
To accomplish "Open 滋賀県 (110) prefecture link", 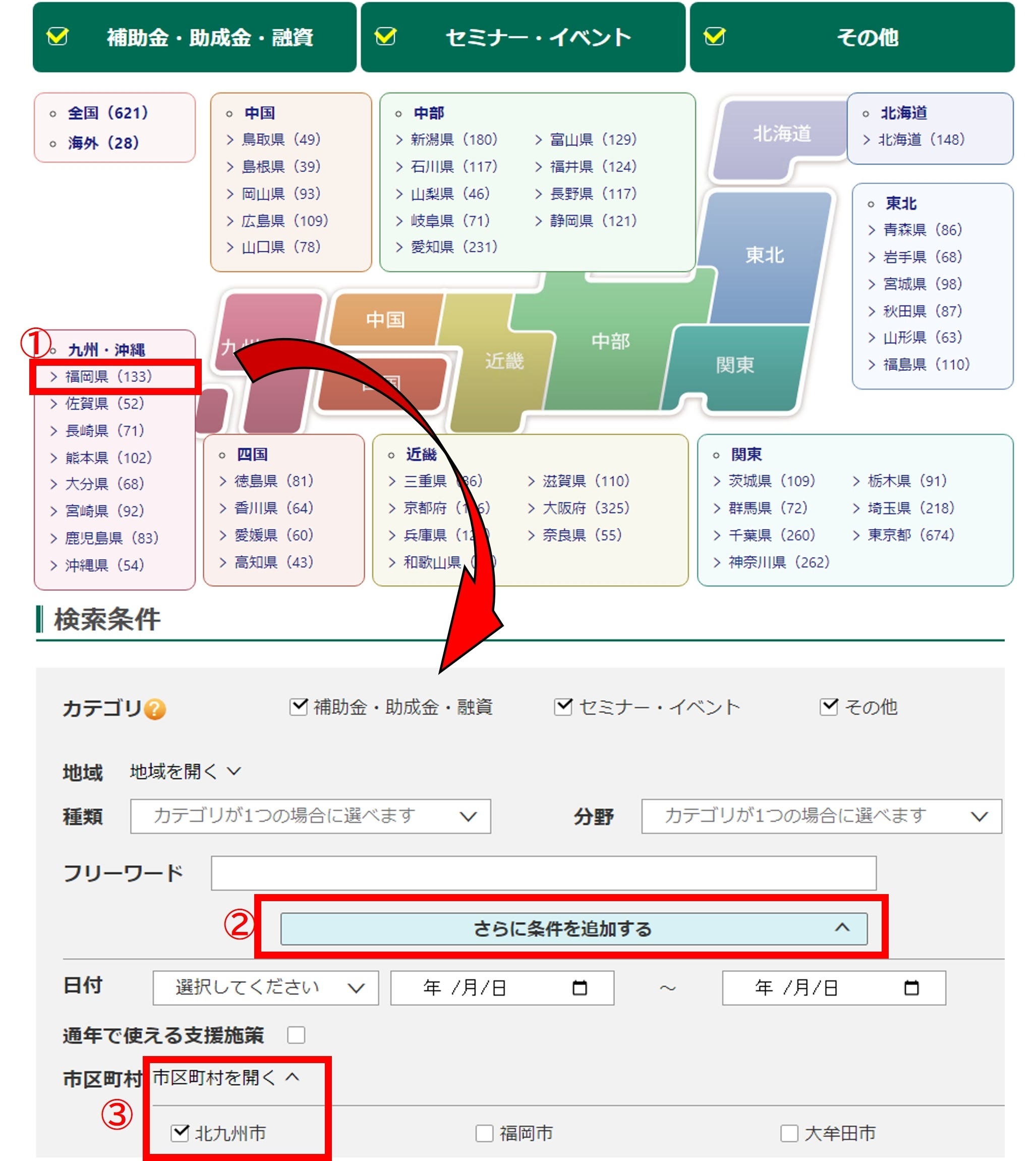I will point(586,481).
